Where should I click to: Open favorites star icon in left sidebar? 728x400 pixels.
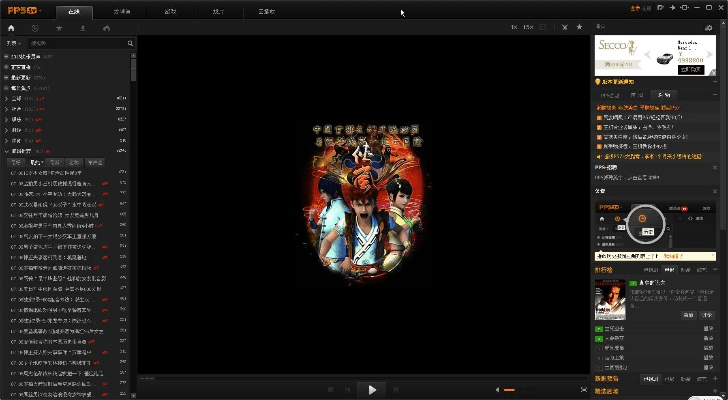click(x=59, y=28)
